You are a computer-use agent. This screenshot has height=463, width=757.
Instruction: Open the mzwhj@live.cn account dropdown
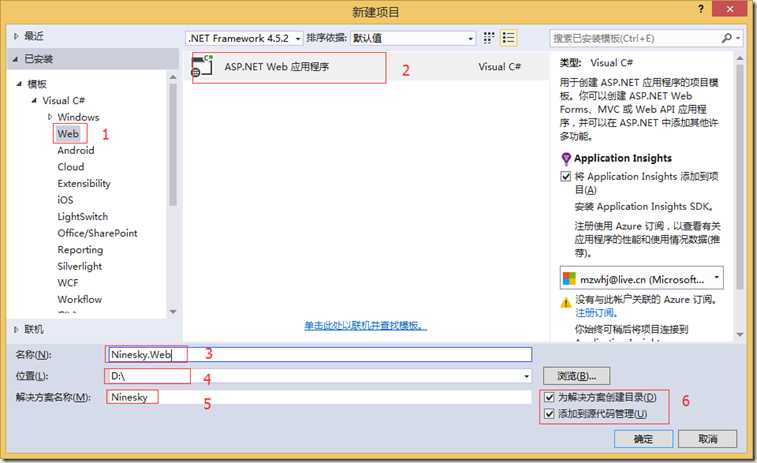[642, 278]
